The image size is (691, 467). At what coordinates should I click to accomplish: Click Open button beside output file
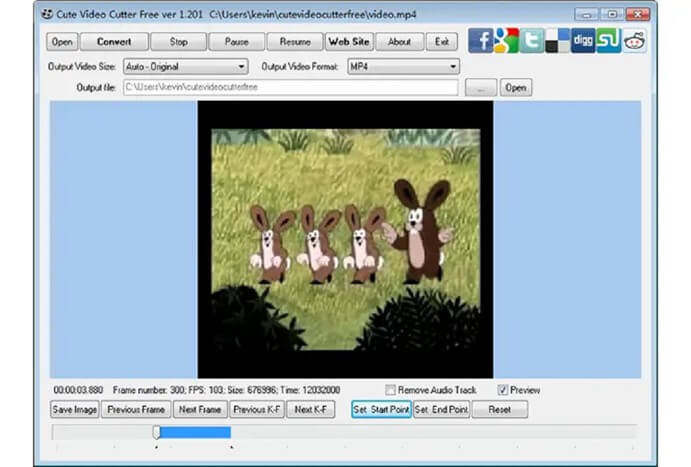516,88
